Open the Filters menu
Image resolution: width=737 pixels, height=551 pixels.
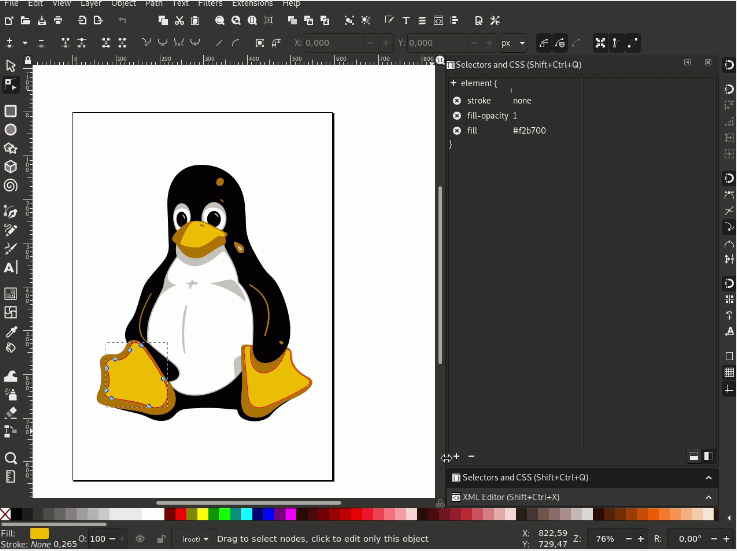[x=210, y=3]
